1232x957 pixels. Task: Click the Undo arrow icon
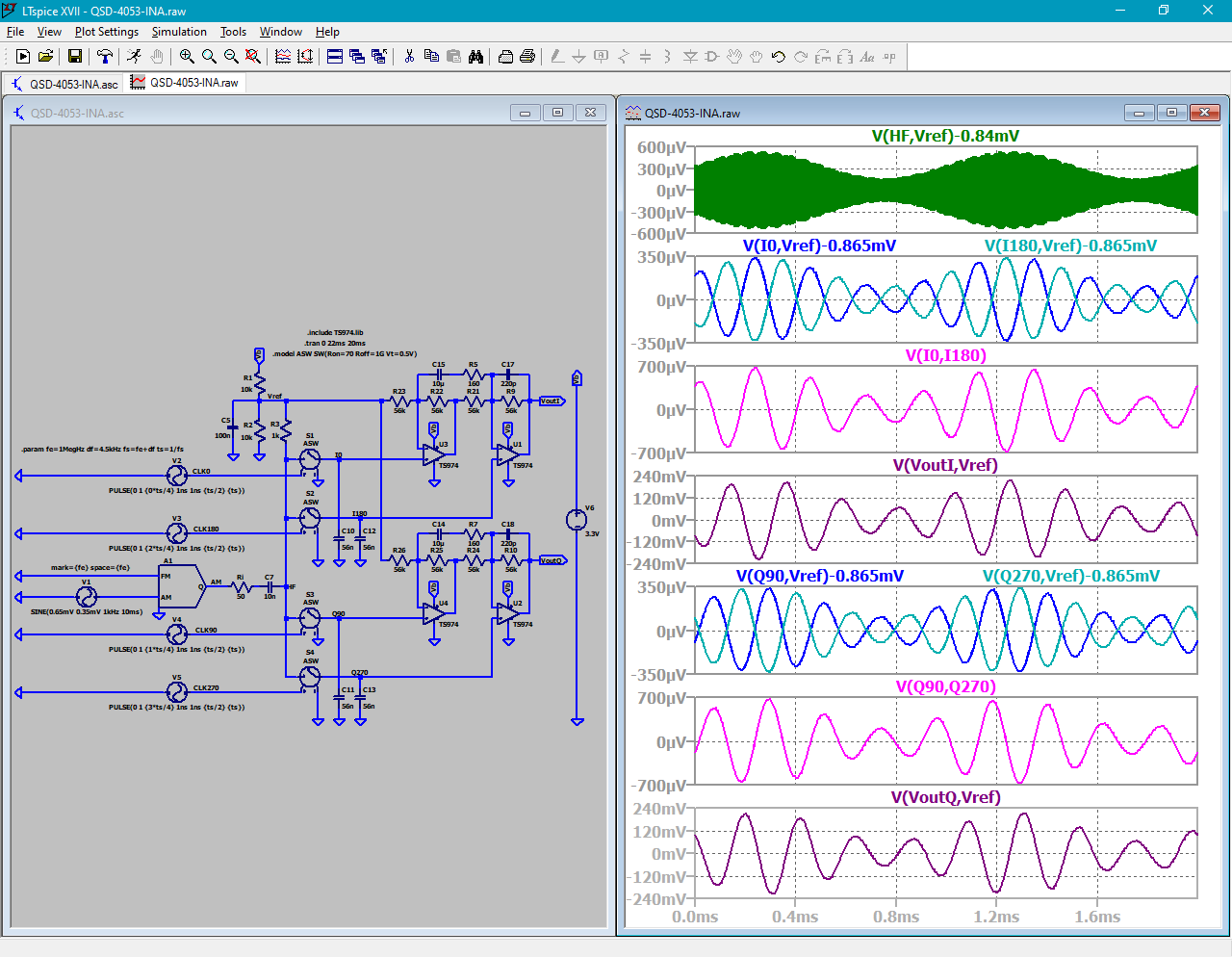coord(779,57)
